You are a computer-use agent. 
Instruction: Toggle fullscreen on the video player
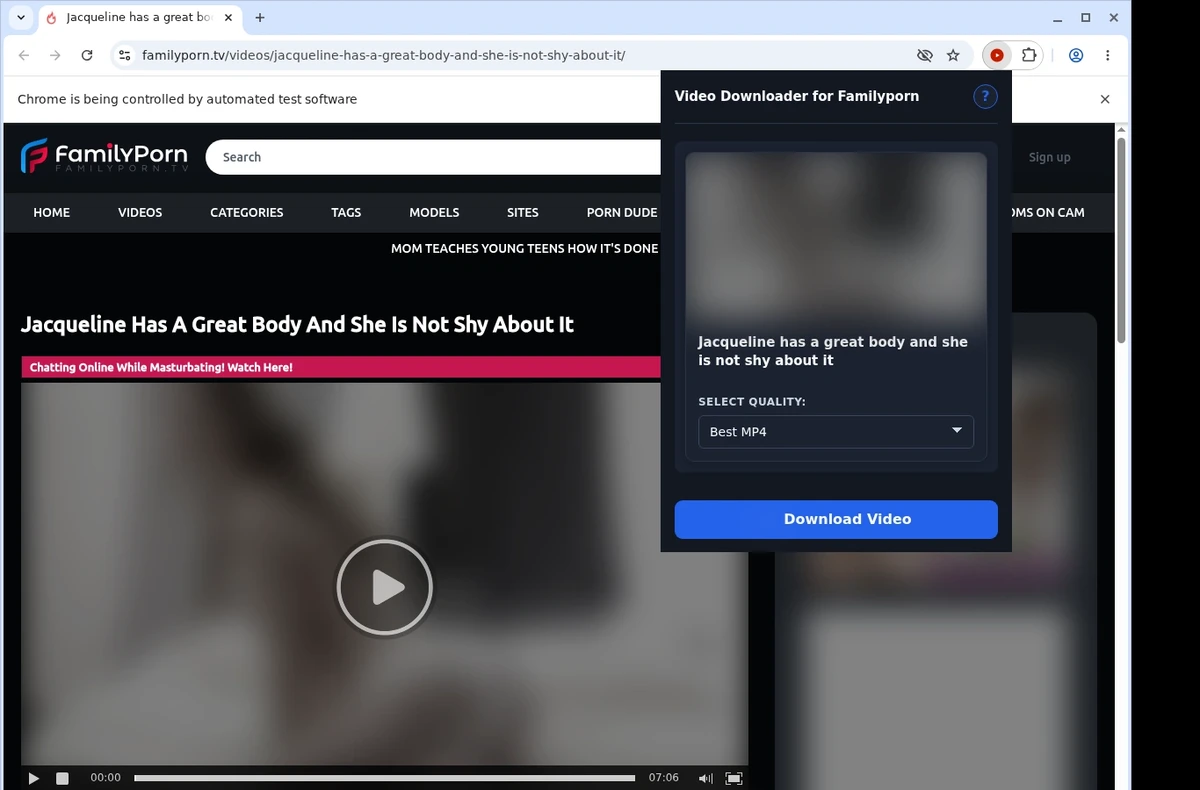[734, 778]
